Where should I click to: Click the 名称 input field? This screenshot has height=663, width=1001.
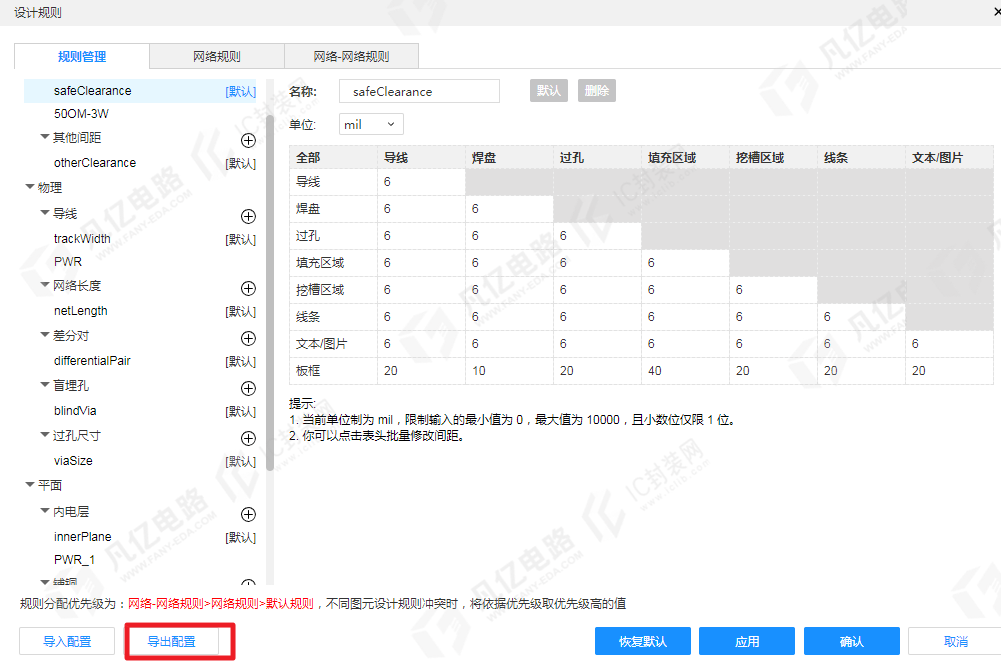[x=419, y=91]
